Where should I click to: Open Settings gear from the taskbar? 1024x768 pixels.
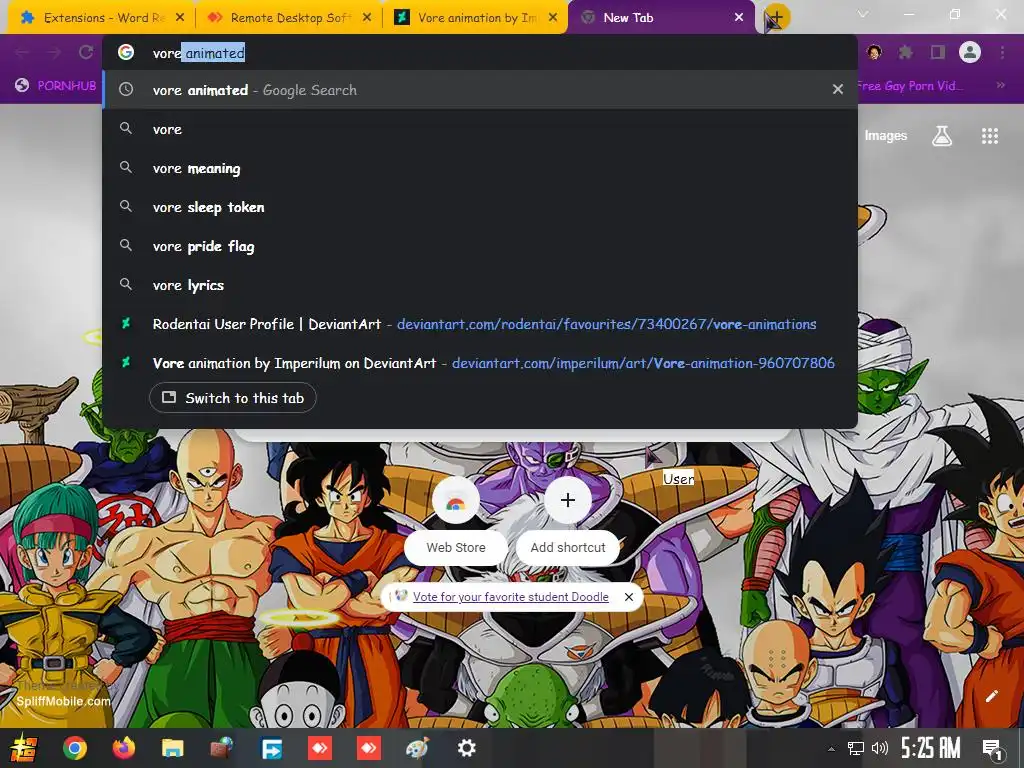point(466,748)
